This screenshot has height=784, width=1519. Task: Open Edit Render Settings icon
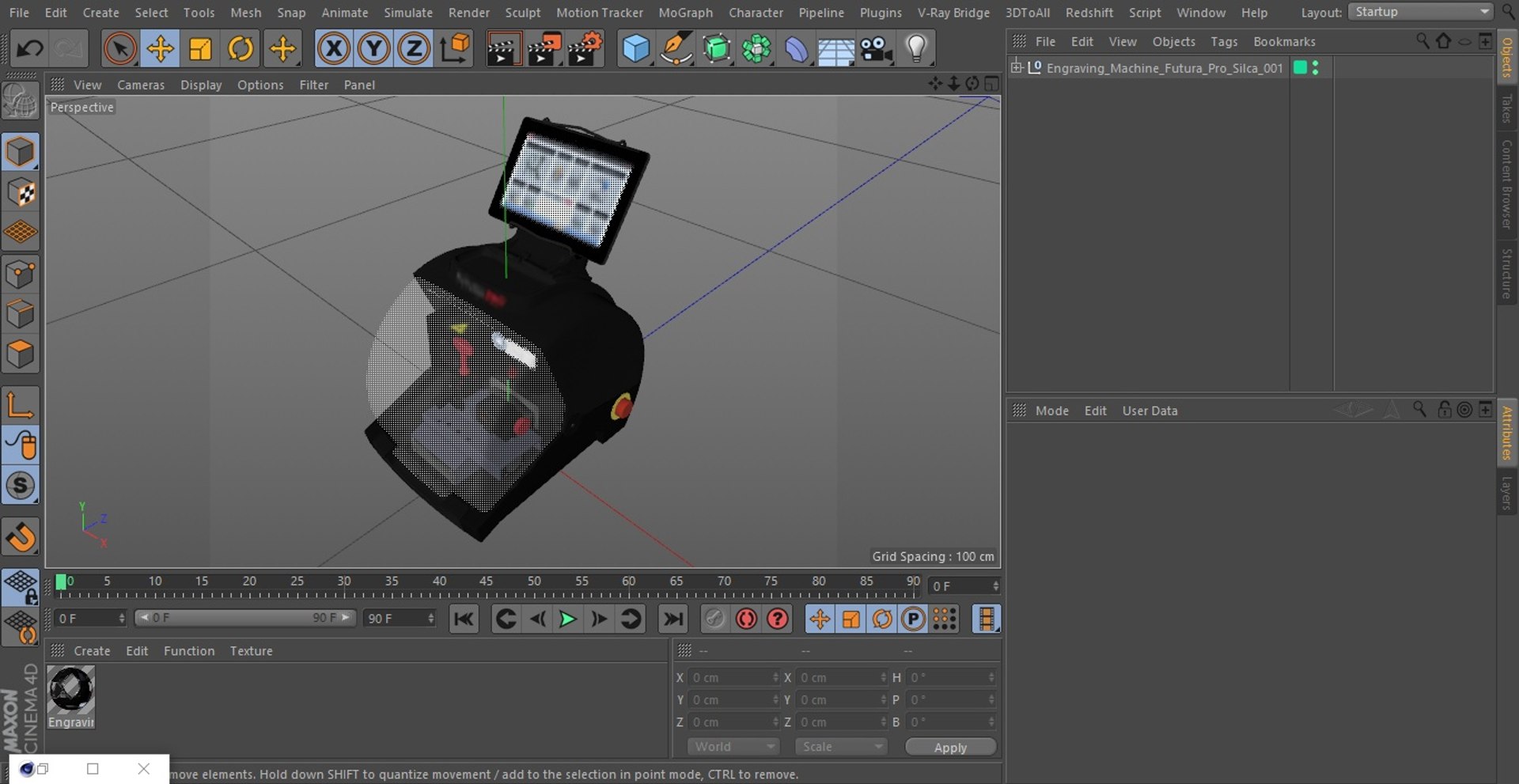pos(585,49)
